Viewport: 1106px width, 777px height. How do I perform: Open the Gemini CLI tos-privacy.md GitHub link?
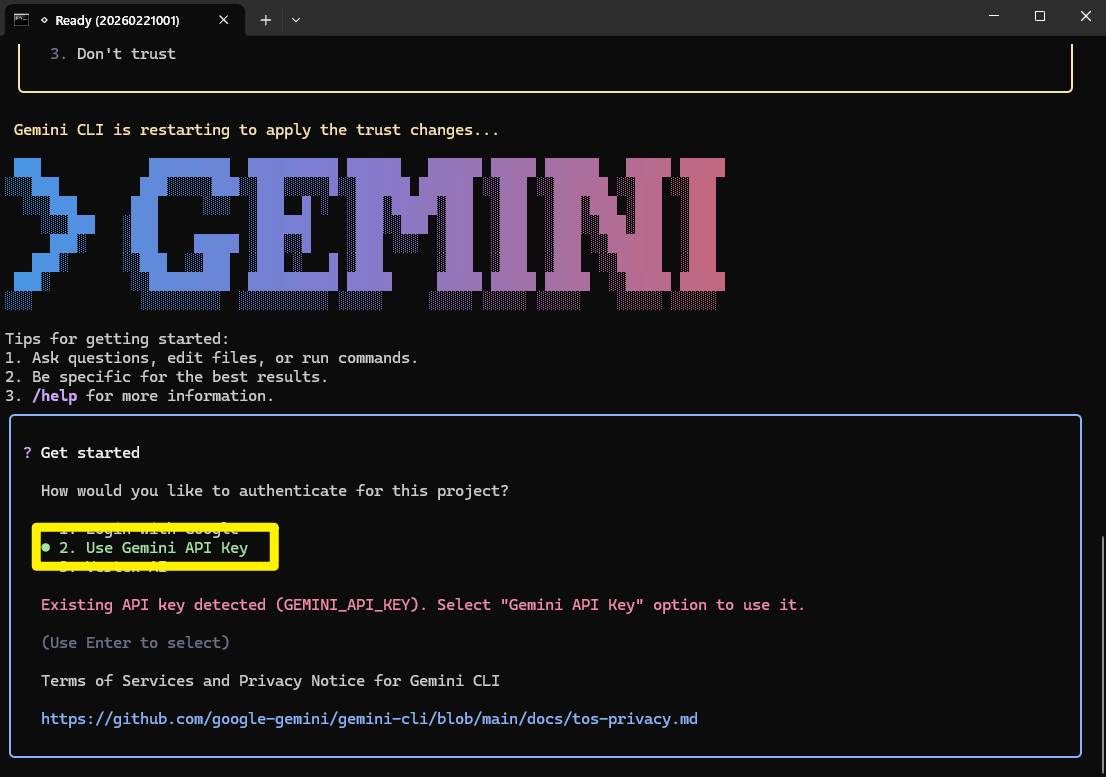pos(369,718)
